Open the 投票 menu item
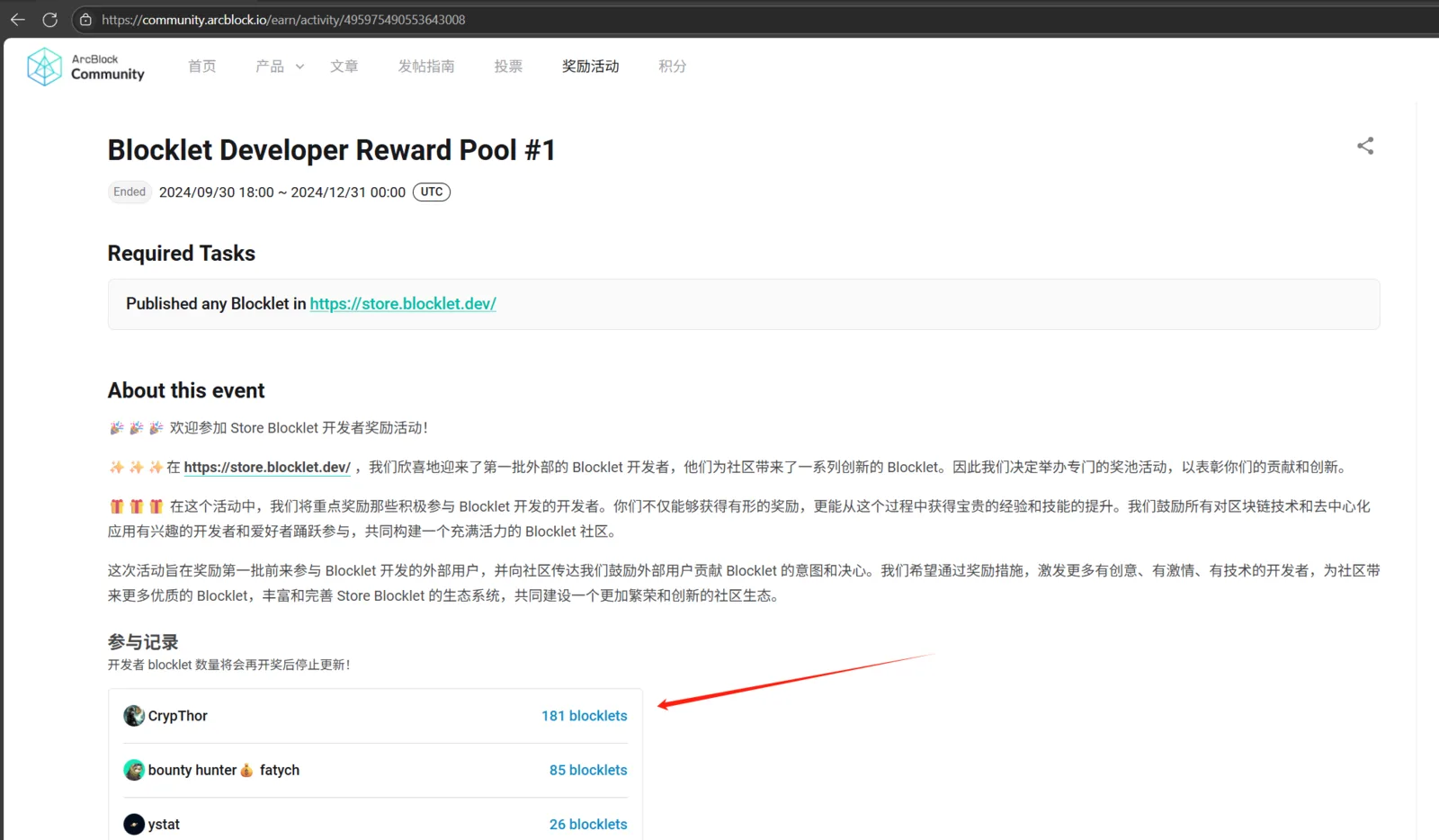The height and width of the screenshot is (840, 1439). pos(508,67)
